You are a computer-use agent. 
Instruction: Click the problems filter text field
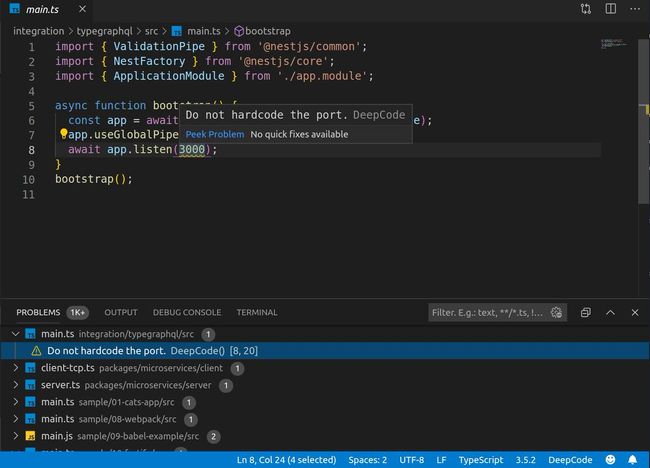coord(488,313)
